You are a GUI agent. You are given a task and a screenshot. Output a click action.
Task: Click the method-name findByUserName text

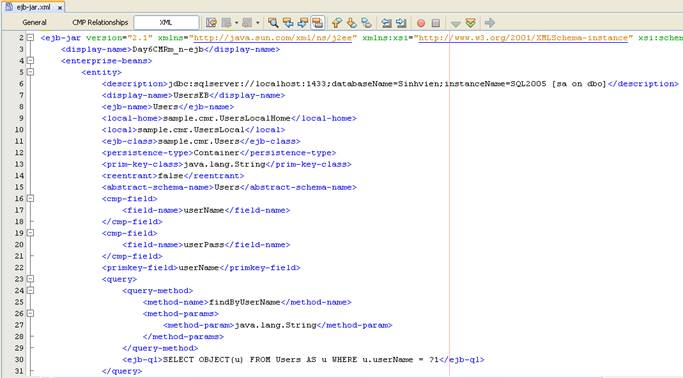coord(244,302)
